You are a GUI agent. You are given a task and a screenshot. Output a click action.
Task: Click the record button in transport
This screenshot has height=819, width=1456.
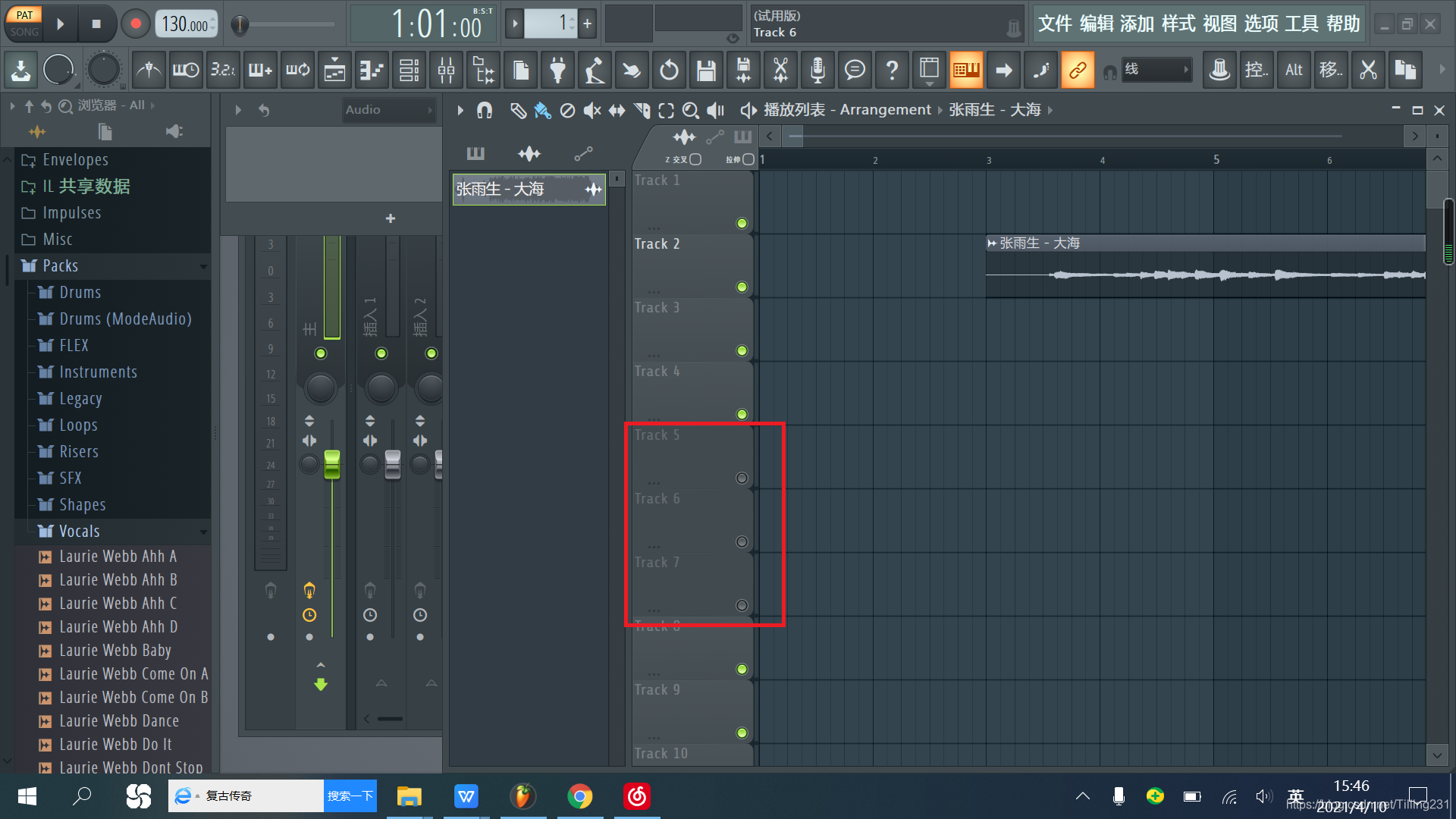click(136, 24)
